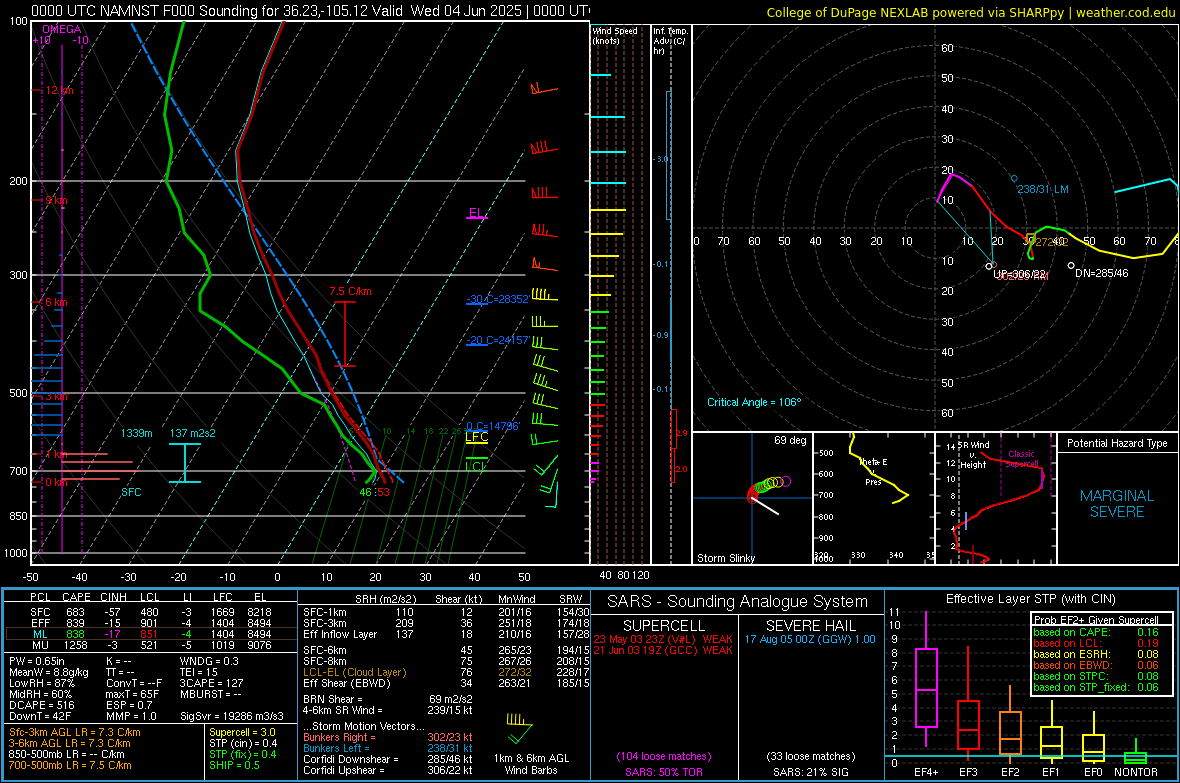Click the Classic Supercell label in SR Wind inset
This screenshot has width=1180, height=783.
(x=1022, y=459)
